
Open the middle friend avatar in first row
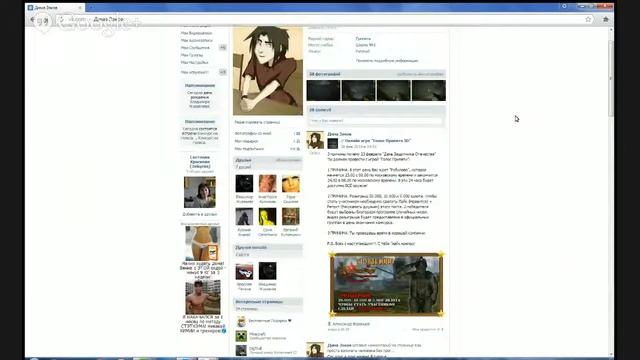267,184
